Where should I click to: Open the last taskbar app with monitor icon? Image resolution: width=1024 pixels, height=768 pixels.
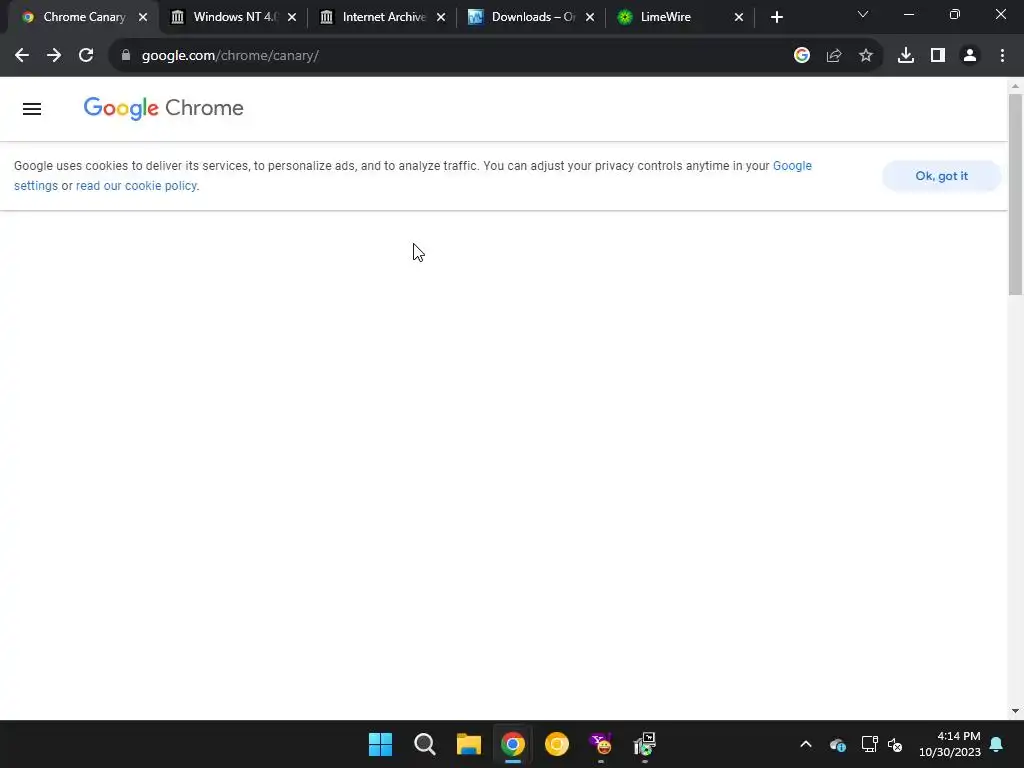645,744
